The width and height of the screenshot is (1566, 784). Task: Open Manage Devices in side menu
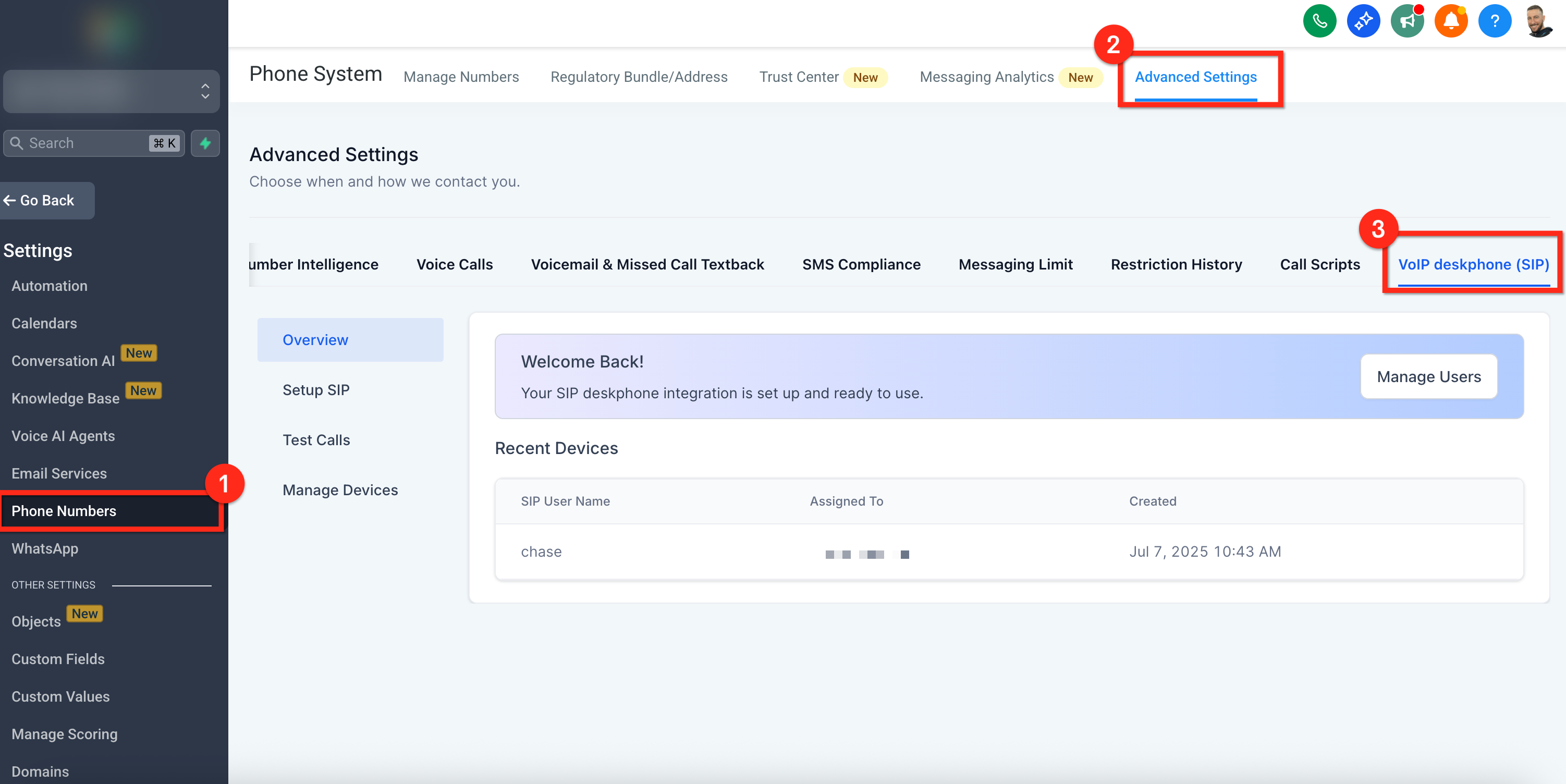(x=340, y=490)
